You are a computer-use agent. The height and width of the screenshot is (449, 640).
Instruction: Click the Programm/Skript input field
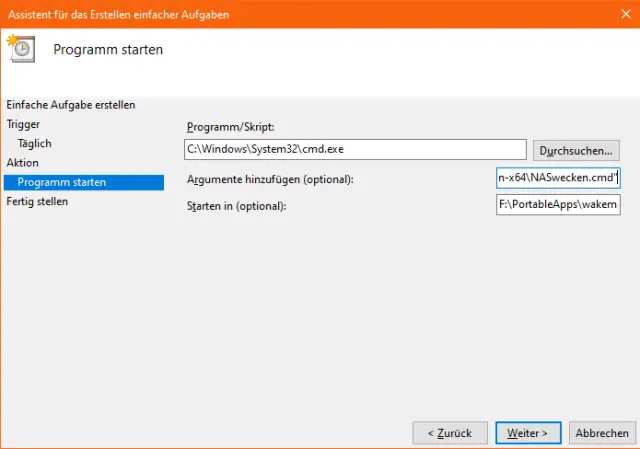[355, 149]
